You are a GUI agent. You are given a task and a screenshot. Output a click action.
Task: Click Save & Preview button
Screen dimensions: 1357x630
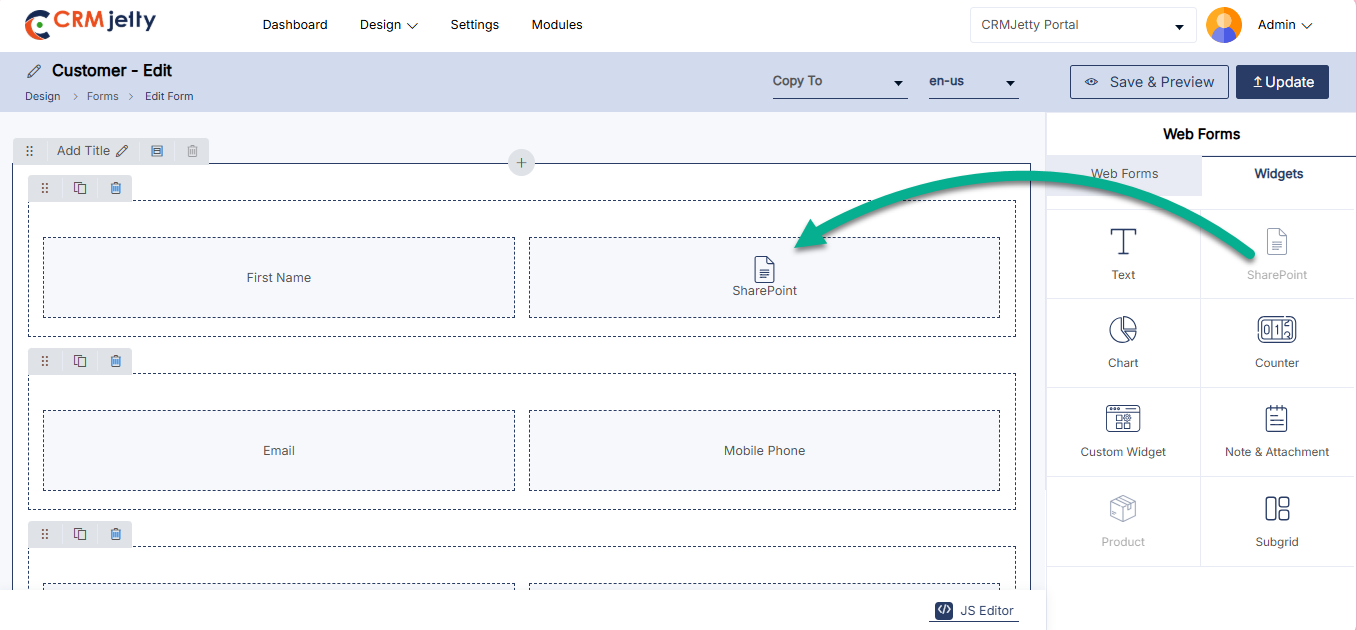pos(1149,82)
